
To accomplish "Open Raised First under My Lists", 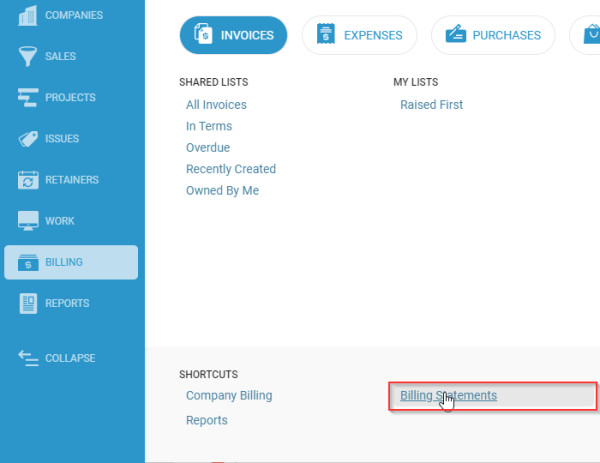I will (431, 104).
